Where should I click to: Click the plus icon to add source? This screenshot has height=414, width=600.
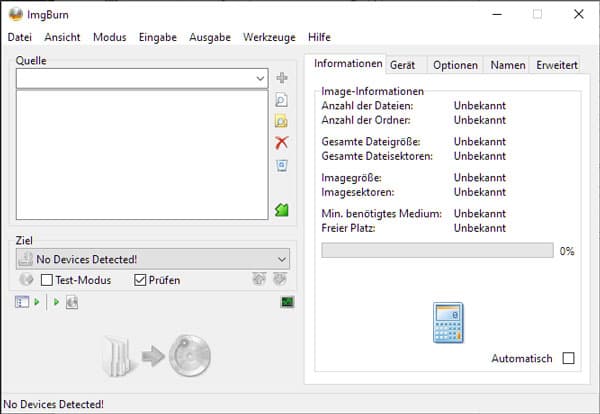coord(282,78)
